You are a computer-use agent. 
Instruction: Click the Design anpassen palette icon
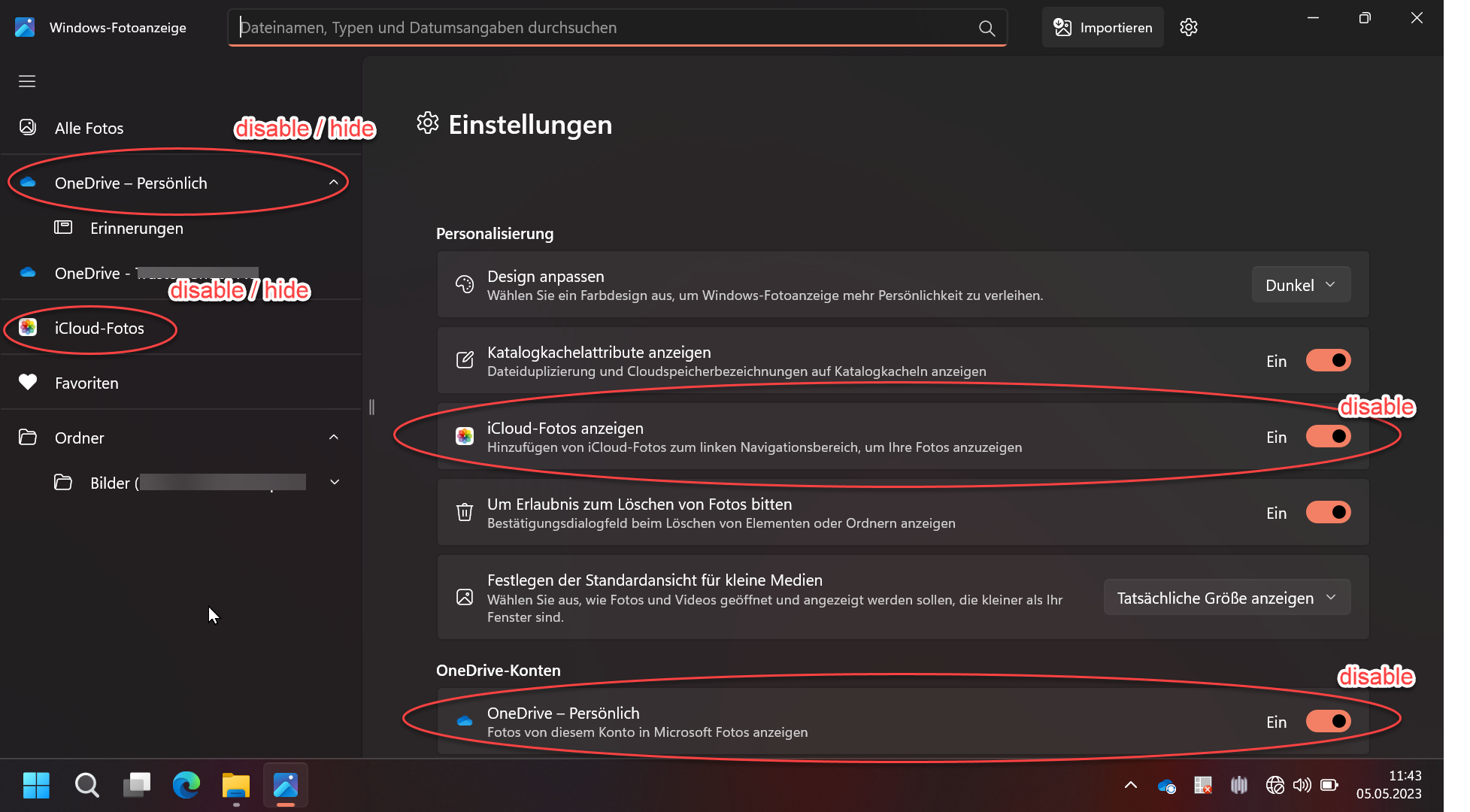click(465, 284)
